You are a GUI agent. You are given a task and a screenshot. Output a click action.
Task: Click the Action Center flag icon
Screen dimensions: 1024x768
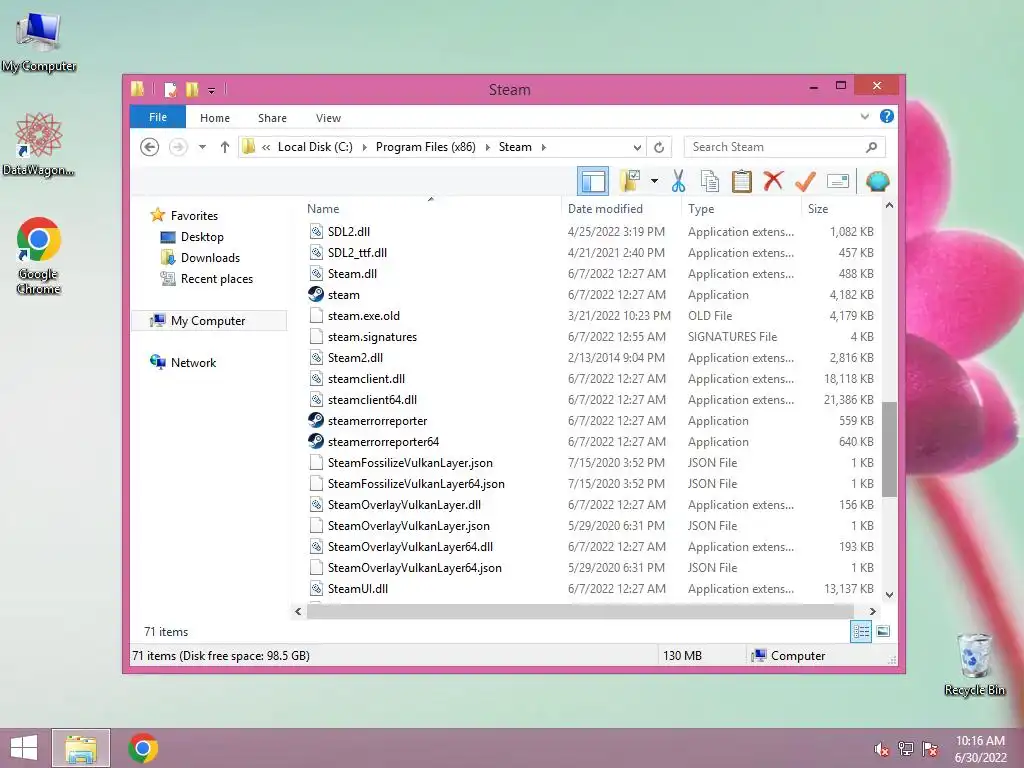click(930, 749)
